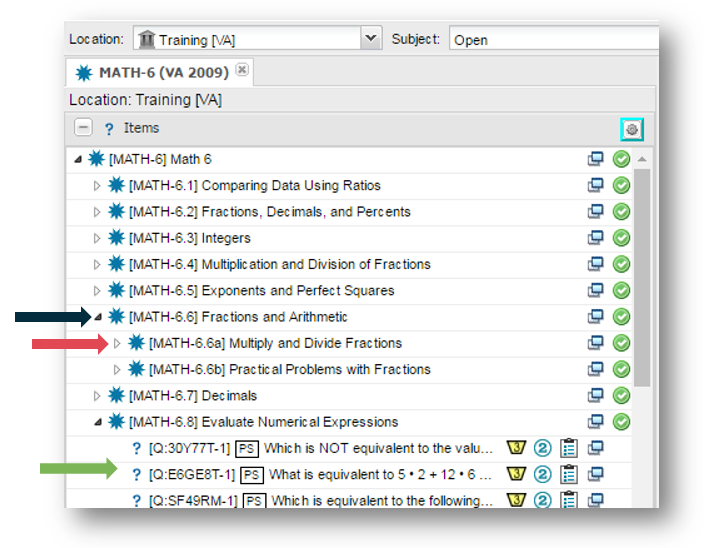Click the green check icon for MATH-6.1 row

point(621,186)
